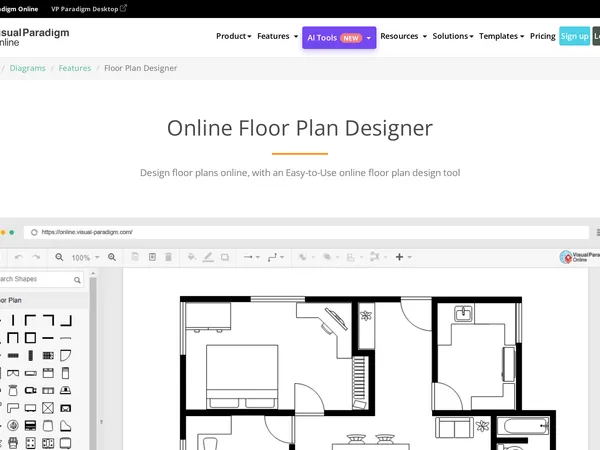Select the bedroom door arc in floor plan

[310, 398]
